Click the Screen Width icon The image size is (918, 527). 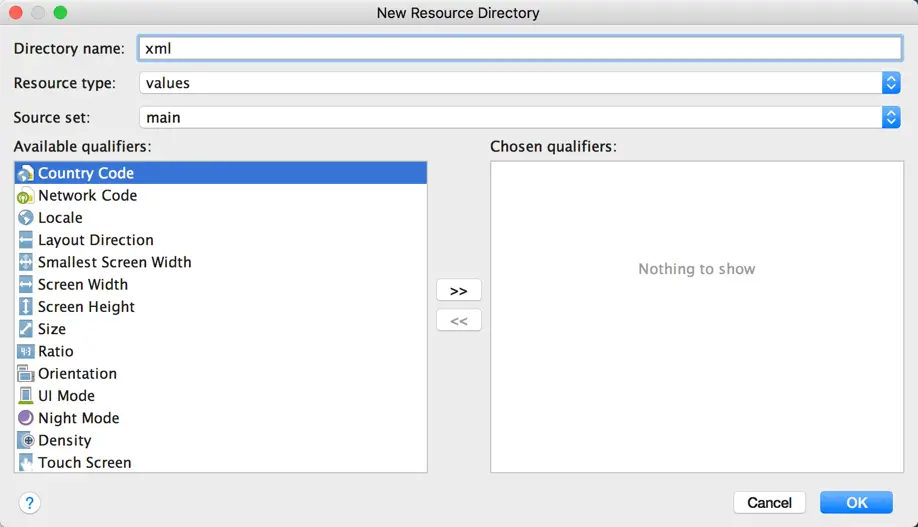(x=25, y=285)
